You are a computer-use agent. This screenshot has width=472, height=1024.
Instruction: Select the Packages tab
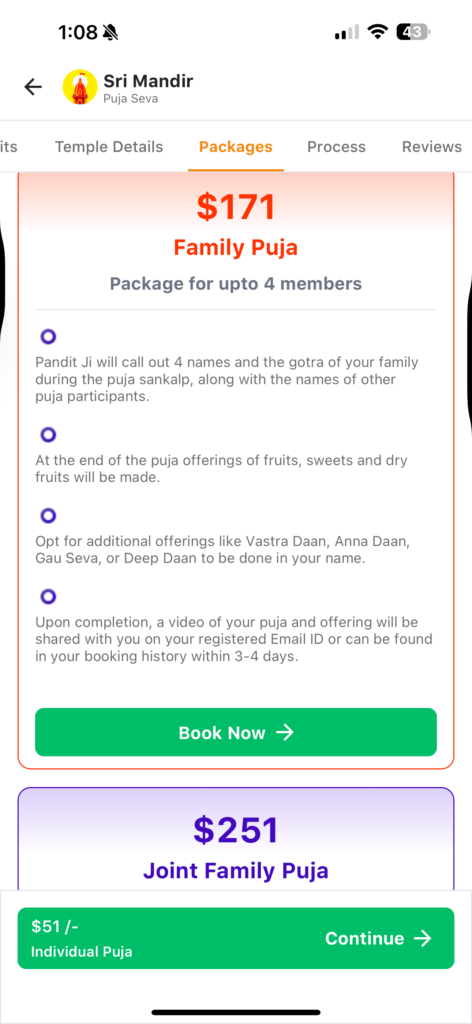click(236, 147)
